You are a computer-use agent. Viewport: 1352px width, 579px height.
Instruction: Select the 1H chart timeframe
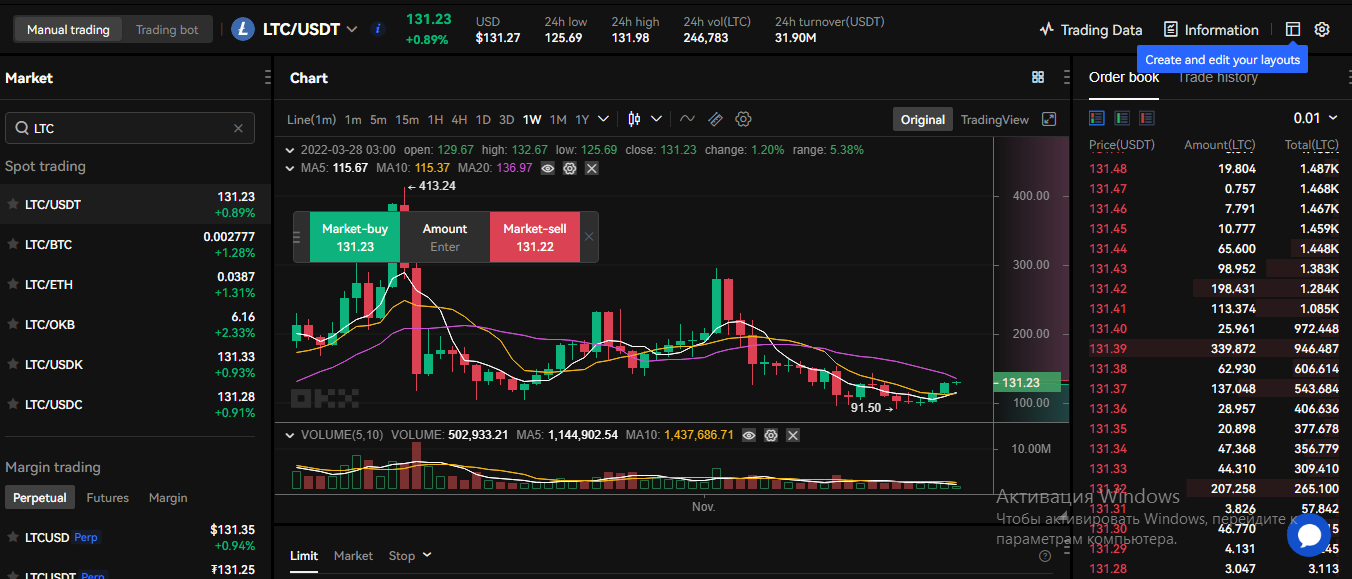[435, 119]
